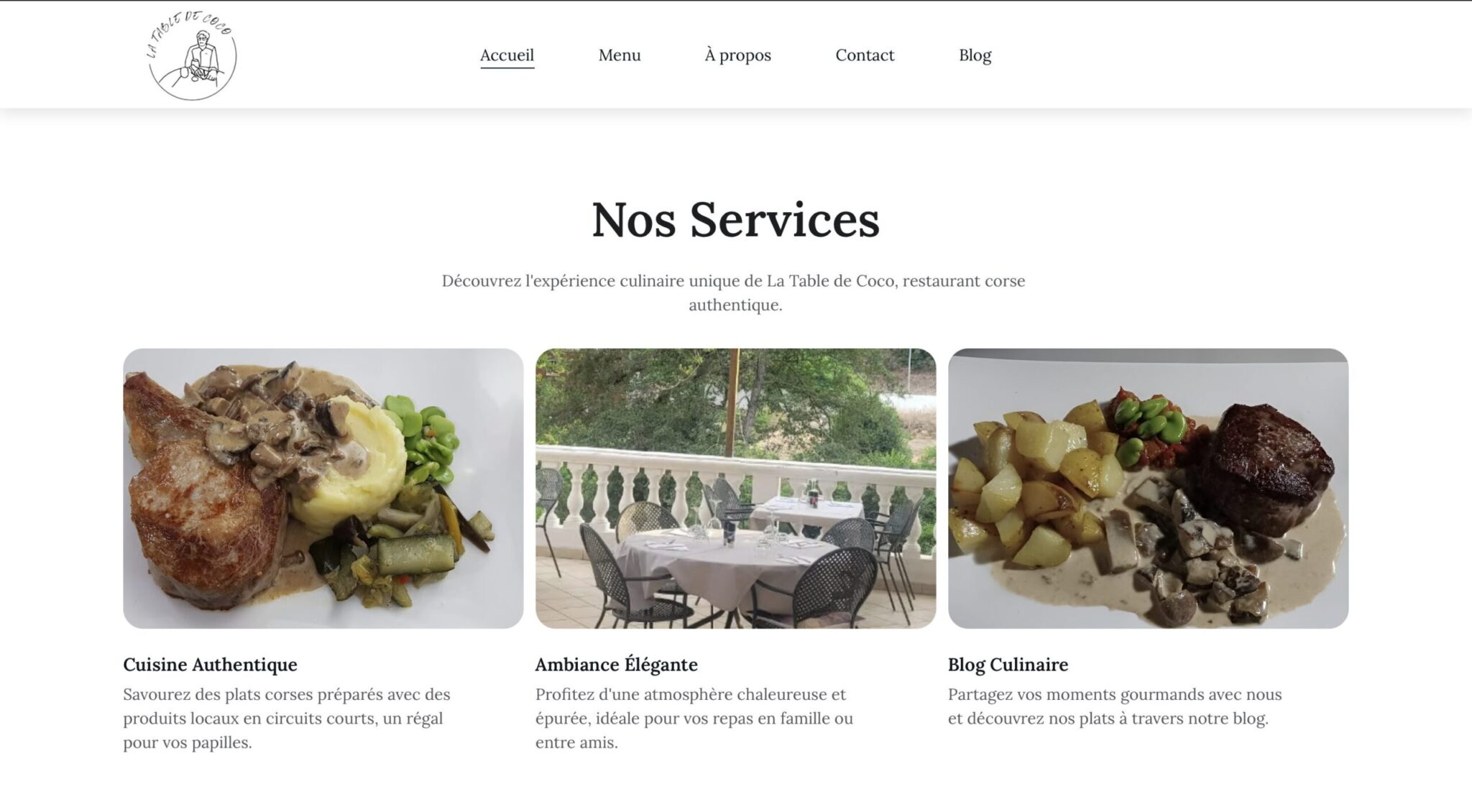Click the Blog Culinaire title
Screen dimensions: 1472x812
point(1008,665)
